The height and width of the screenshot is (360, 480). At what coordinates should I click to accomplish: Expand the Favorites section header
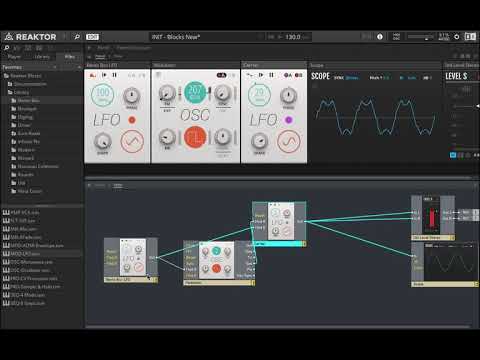pyautogui.click(x=42, y=67)
